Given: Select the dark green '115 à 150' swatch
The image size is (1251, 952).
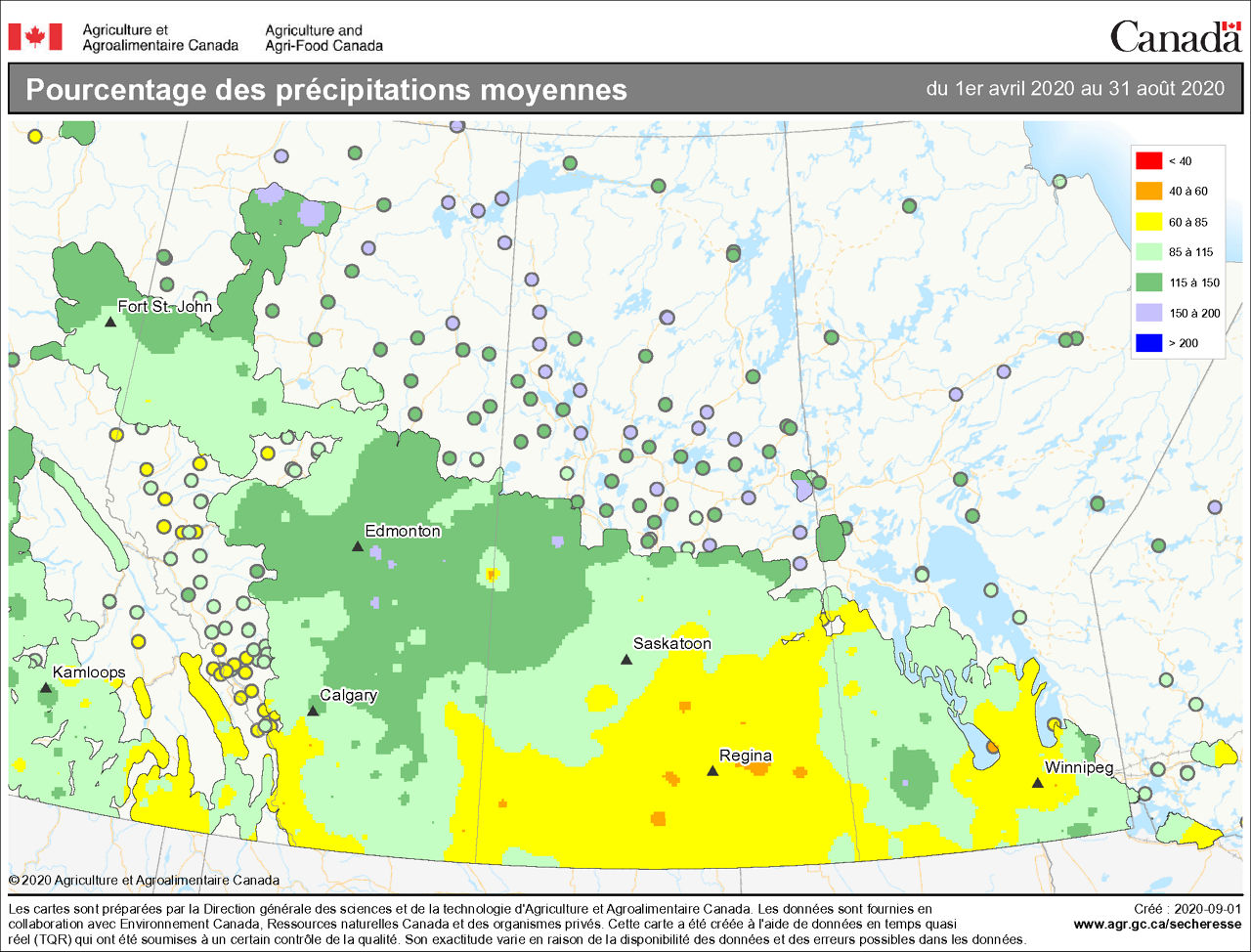Looking at the screenshot, I should pyautogui.click(x=1148, y=282).
